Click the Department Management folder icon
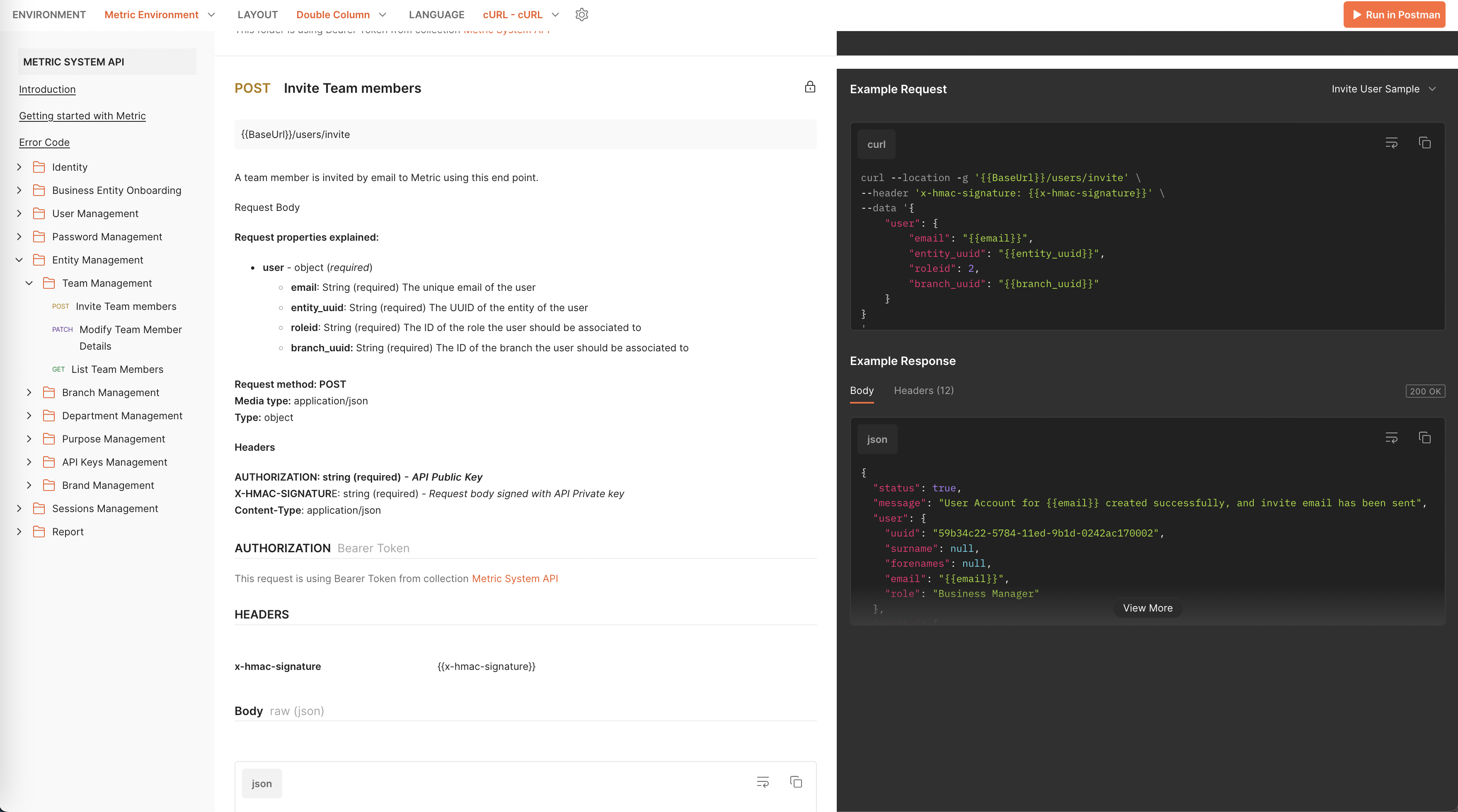The width and height of the screenshot is (1458, 812). coord(49,416)
